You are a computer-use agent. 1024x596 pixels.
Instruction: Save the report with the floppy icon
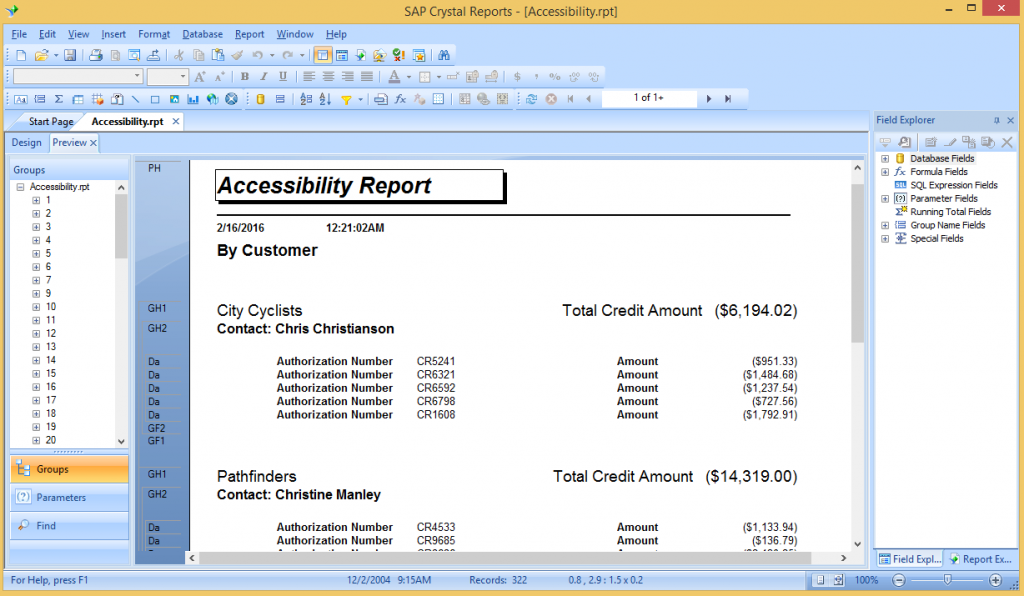point(70,55)
